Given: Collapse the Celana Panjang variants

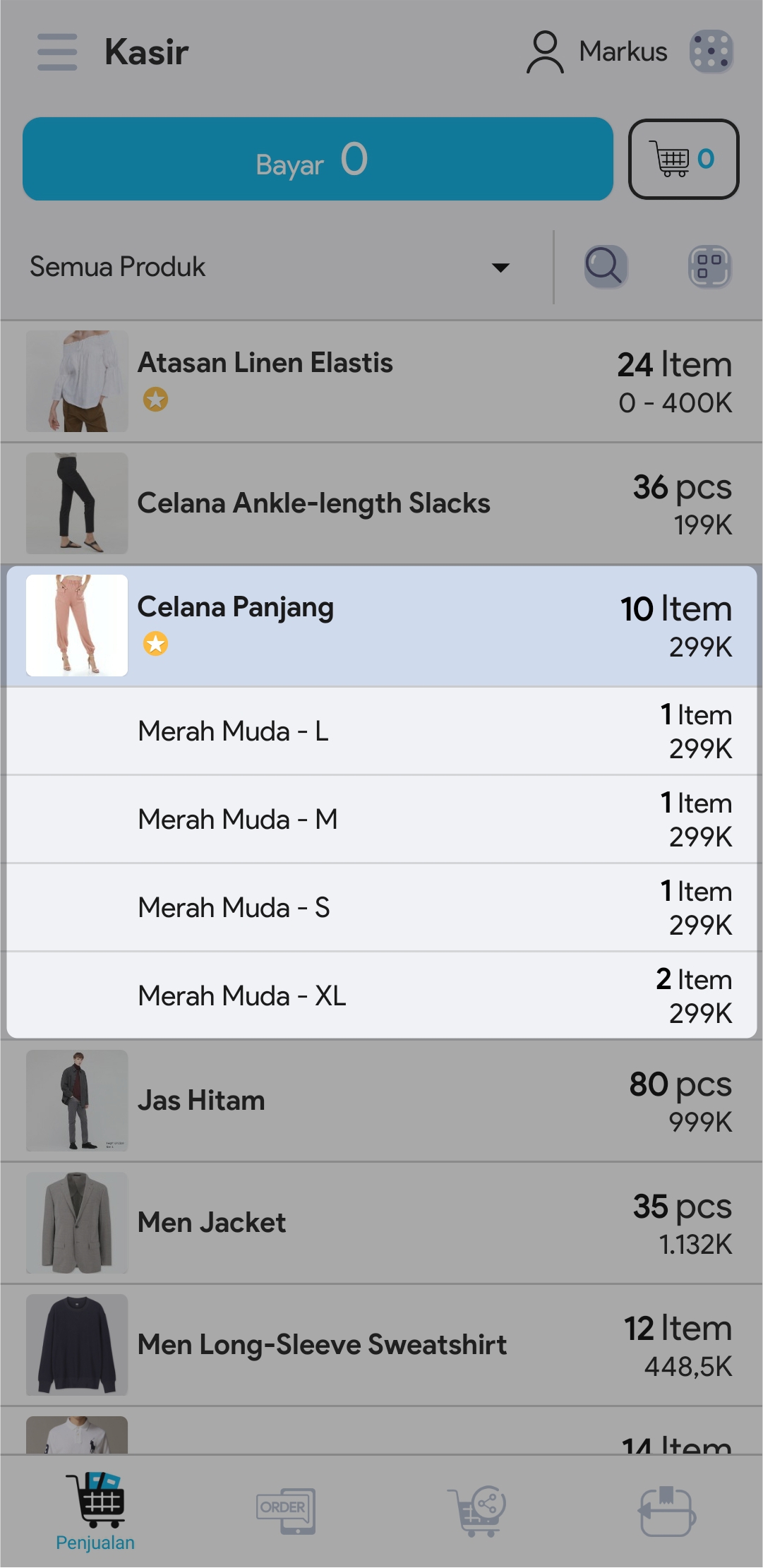Looking at the screenshot, I should pyautogui.click(x=381, y=626).
